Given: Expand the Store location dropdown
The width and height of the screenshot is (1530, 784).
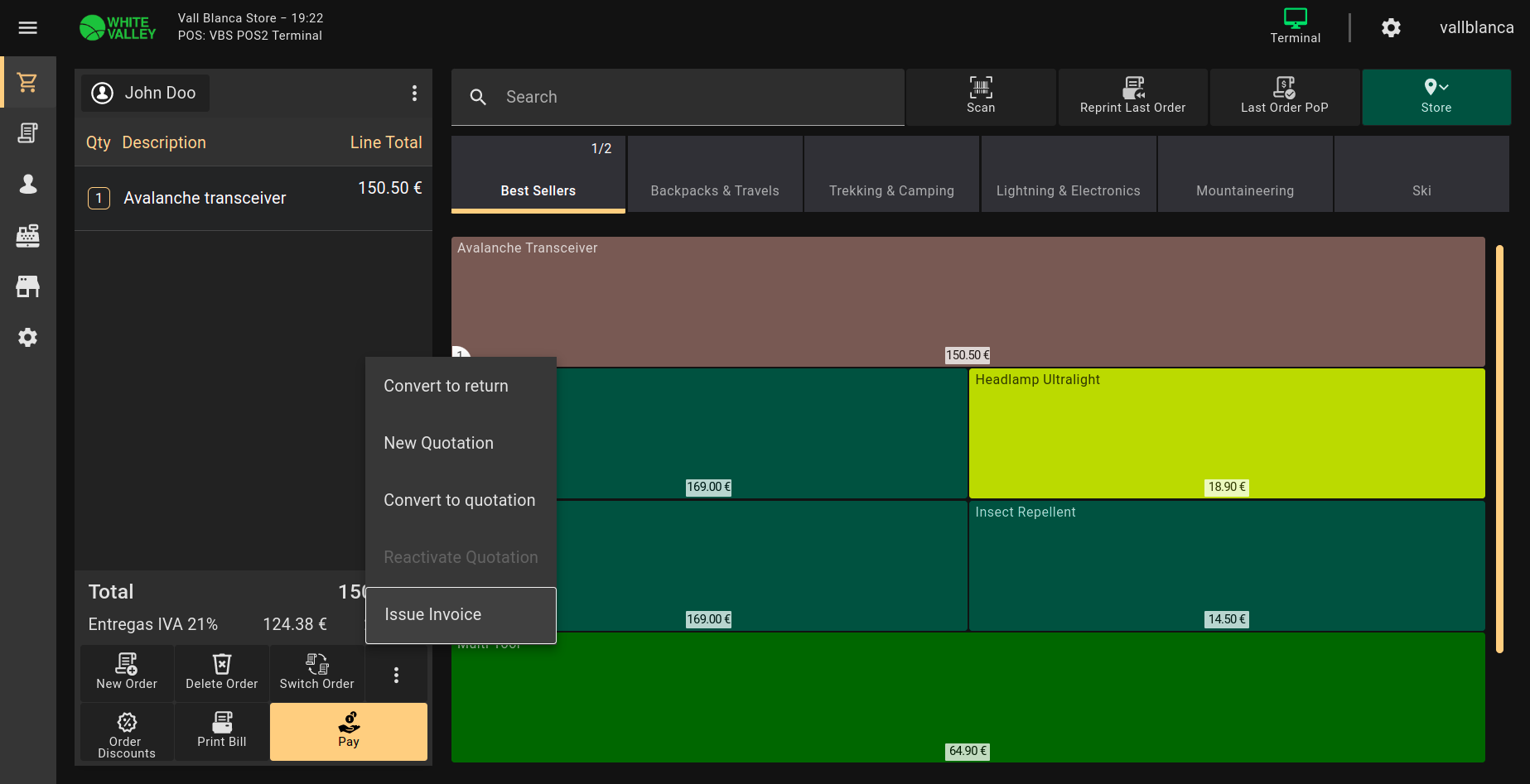Looking at the screenshot, I should [x=1436, y=96].
